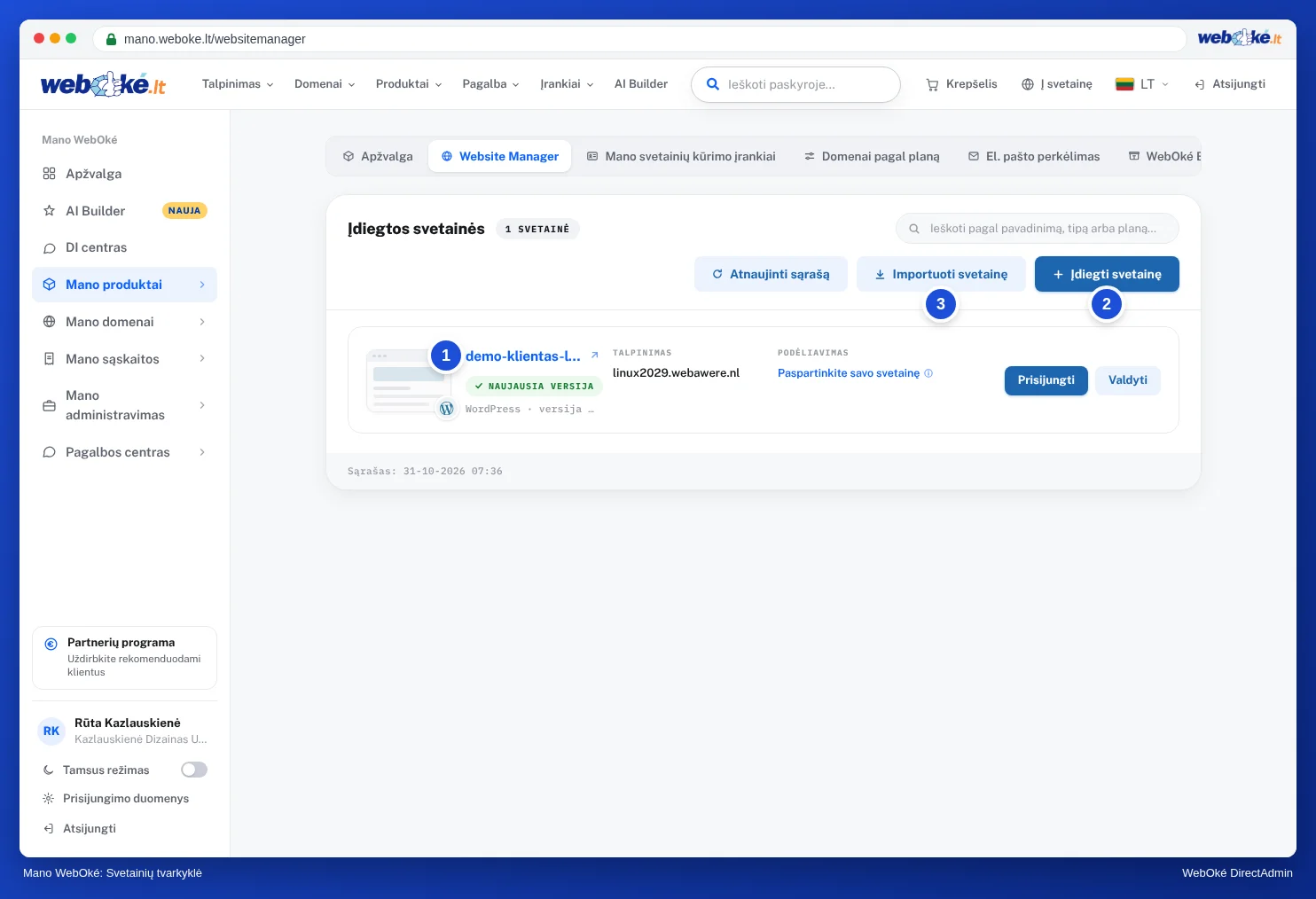Click the Valdyti button for demo-klientas
The height and width of the screenshot is (899, 1316).
pos(1128,380)
